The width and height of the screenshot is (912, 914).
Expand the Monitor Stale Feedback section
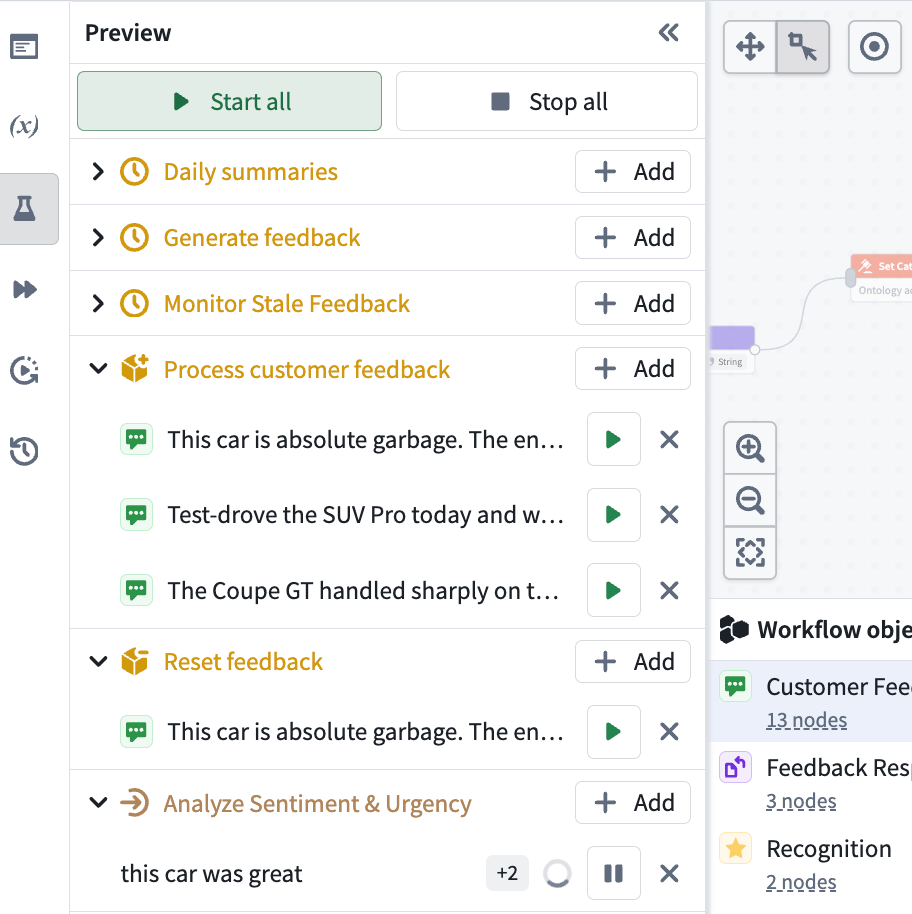98,303
